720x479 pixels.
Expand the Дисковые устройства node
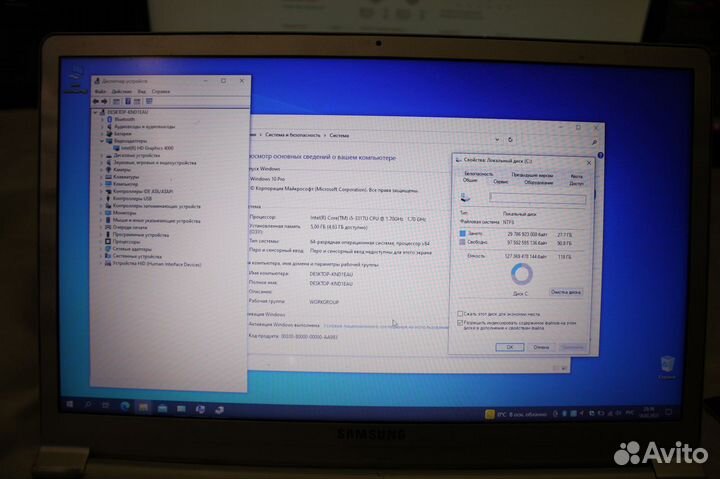click(x=101, y=156)
